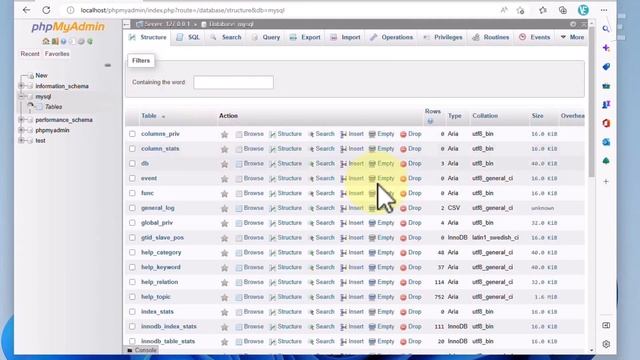Open the Import tab

(x=345, y=37)
